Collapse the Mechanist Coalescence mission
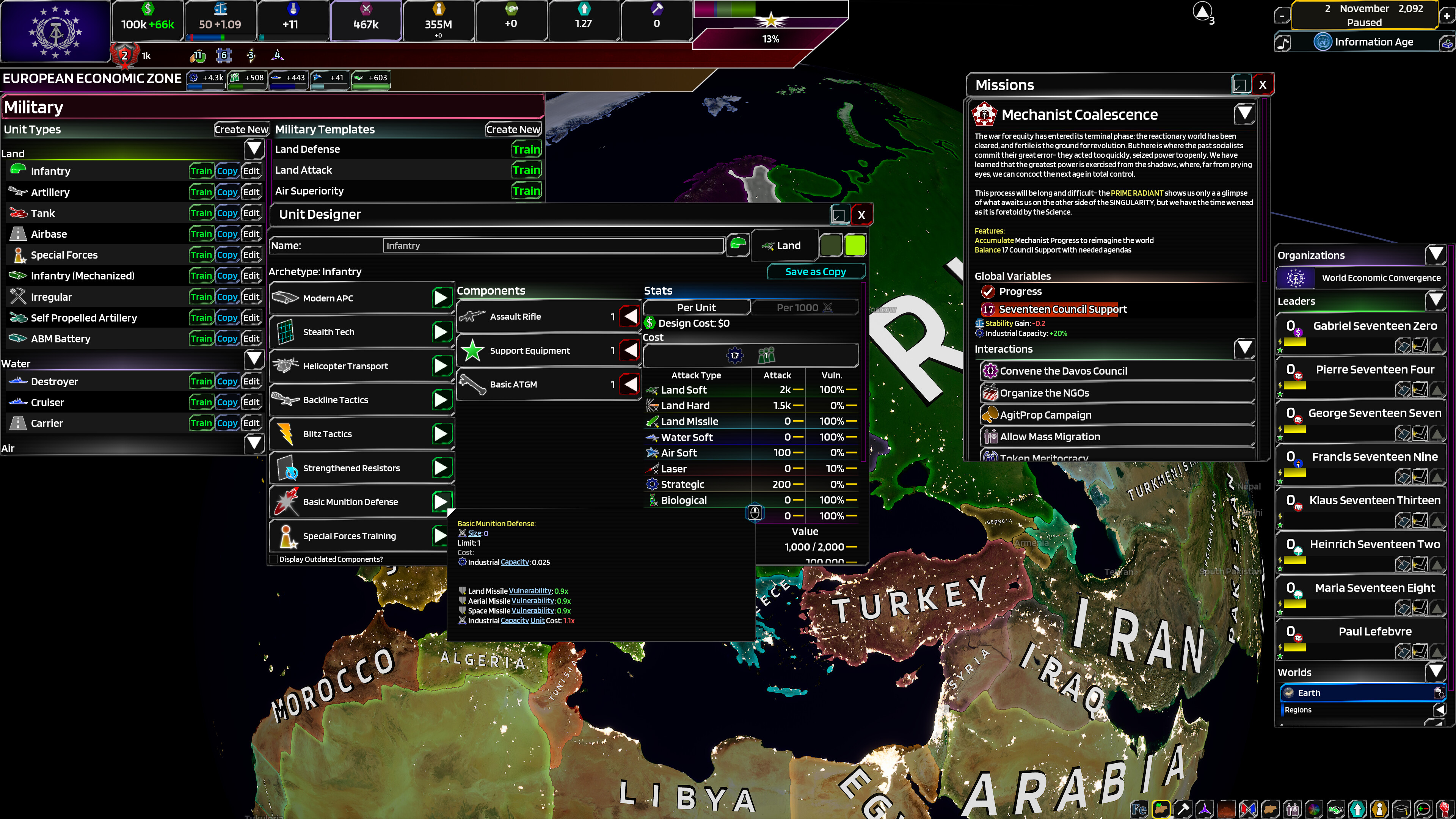1456x819 pixels. 1244,114
